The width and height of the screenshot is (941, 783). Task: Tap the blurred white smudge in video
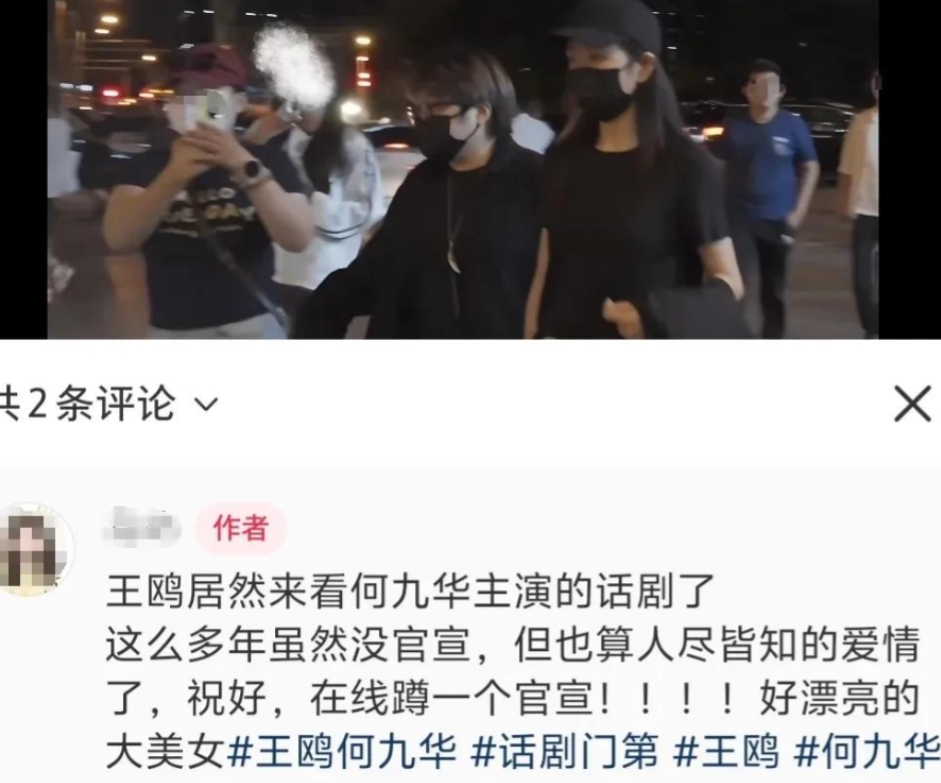click(x=293, y=67)
